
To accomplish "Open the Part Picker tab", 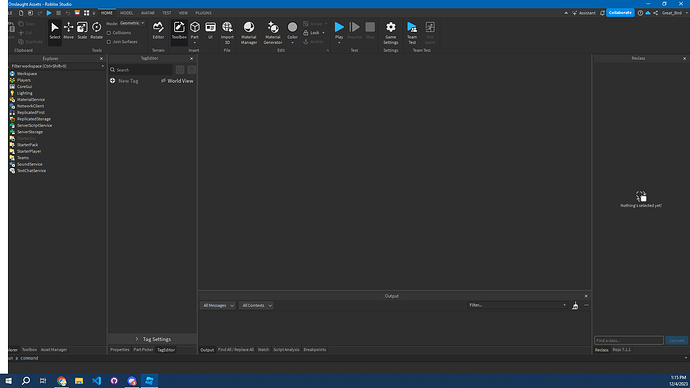I will pyautogui.click(x=143, y=350).
